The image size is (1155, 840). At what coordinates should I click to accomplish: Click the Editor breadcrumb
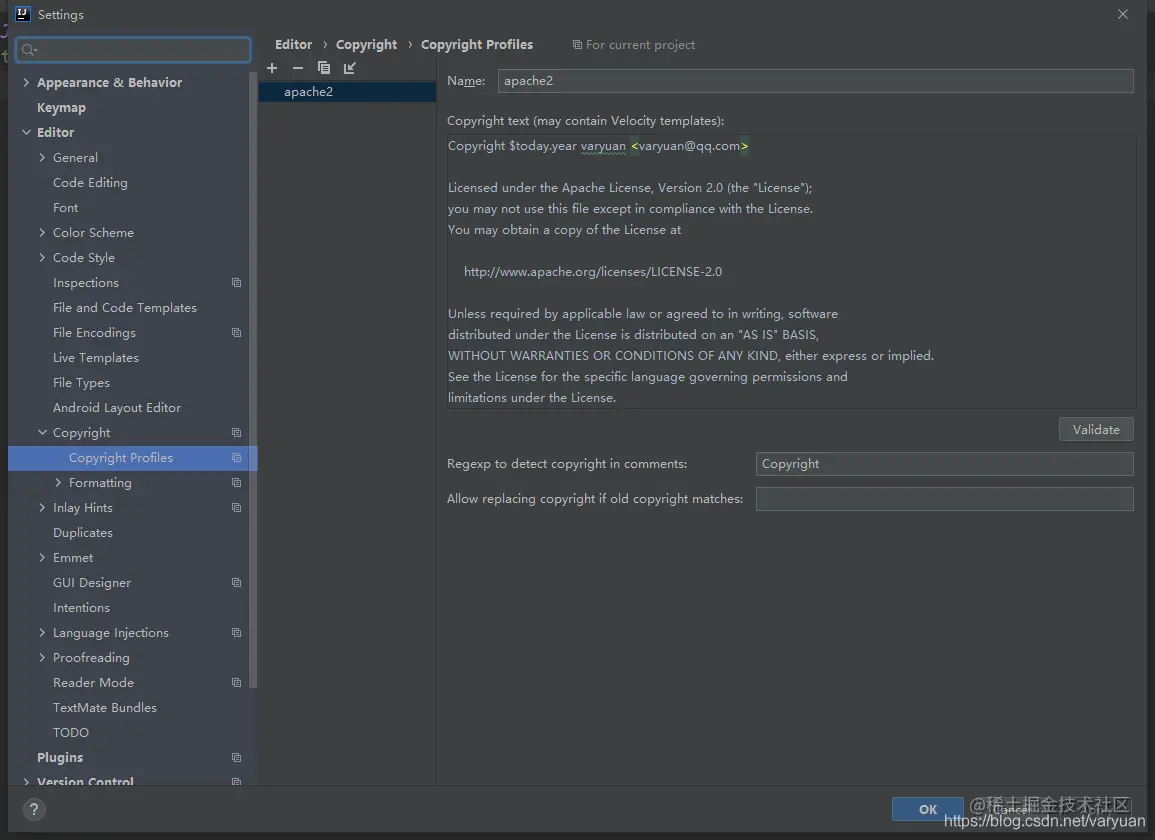(293, 44)
